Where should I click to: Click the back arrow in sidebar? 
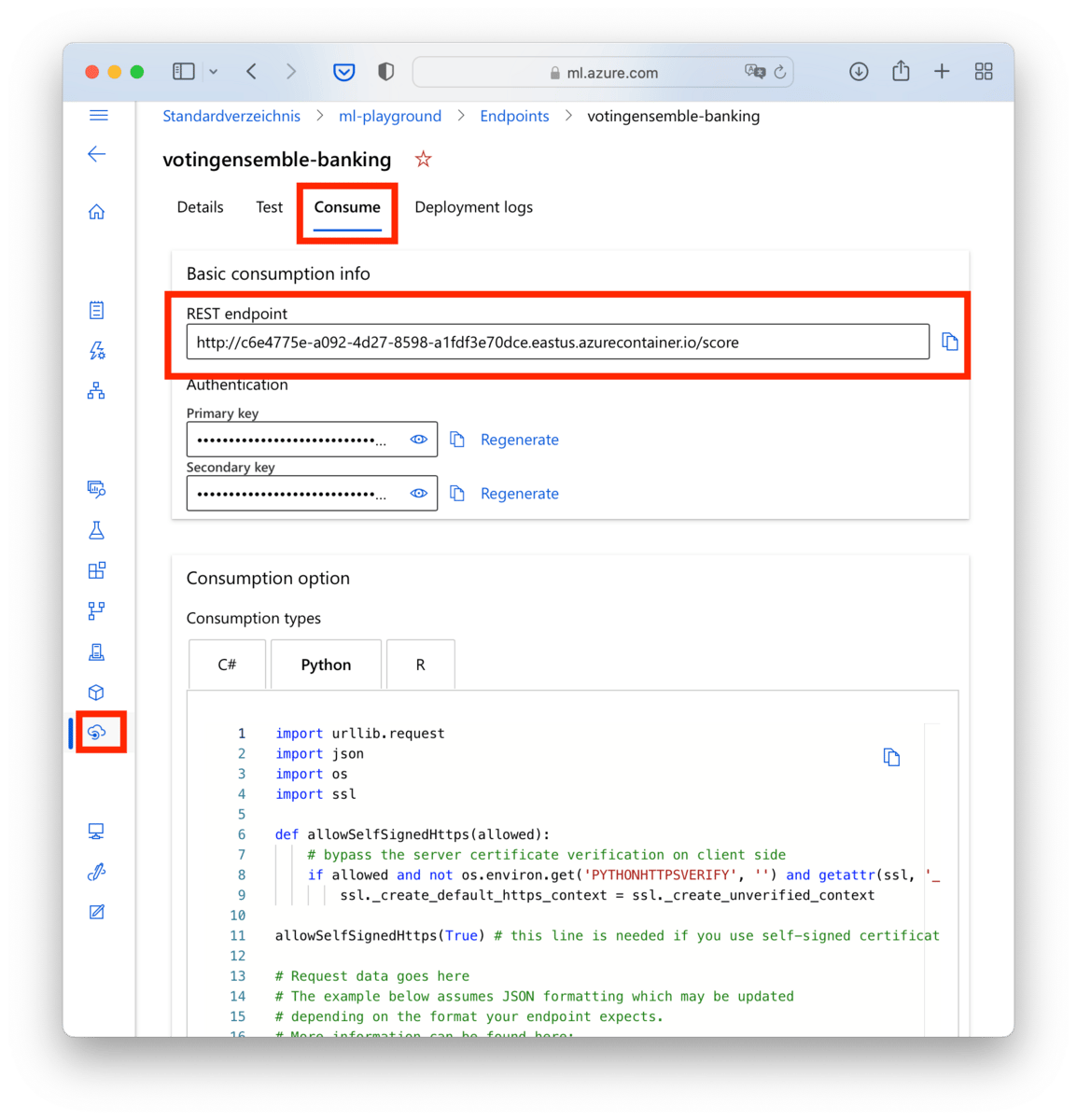(97, 154)
